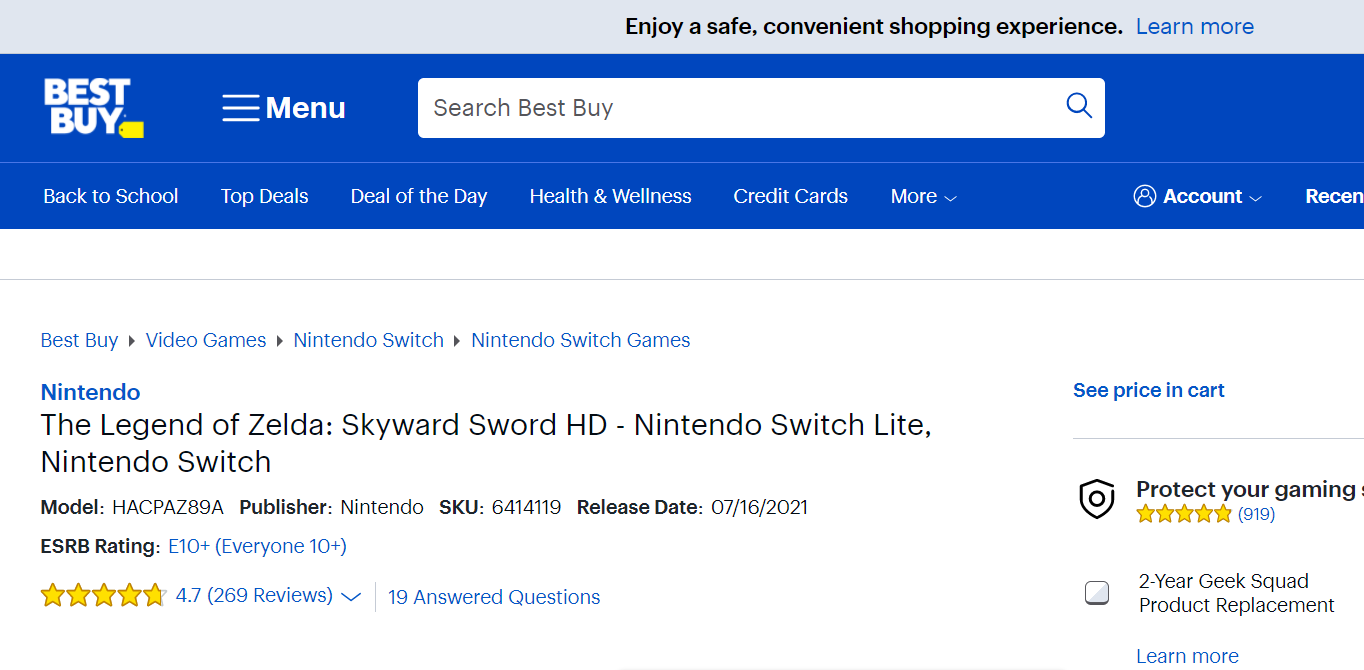Click See price in cart
The width and height of the screenshot is (1364, 670).
[1148, 390]
